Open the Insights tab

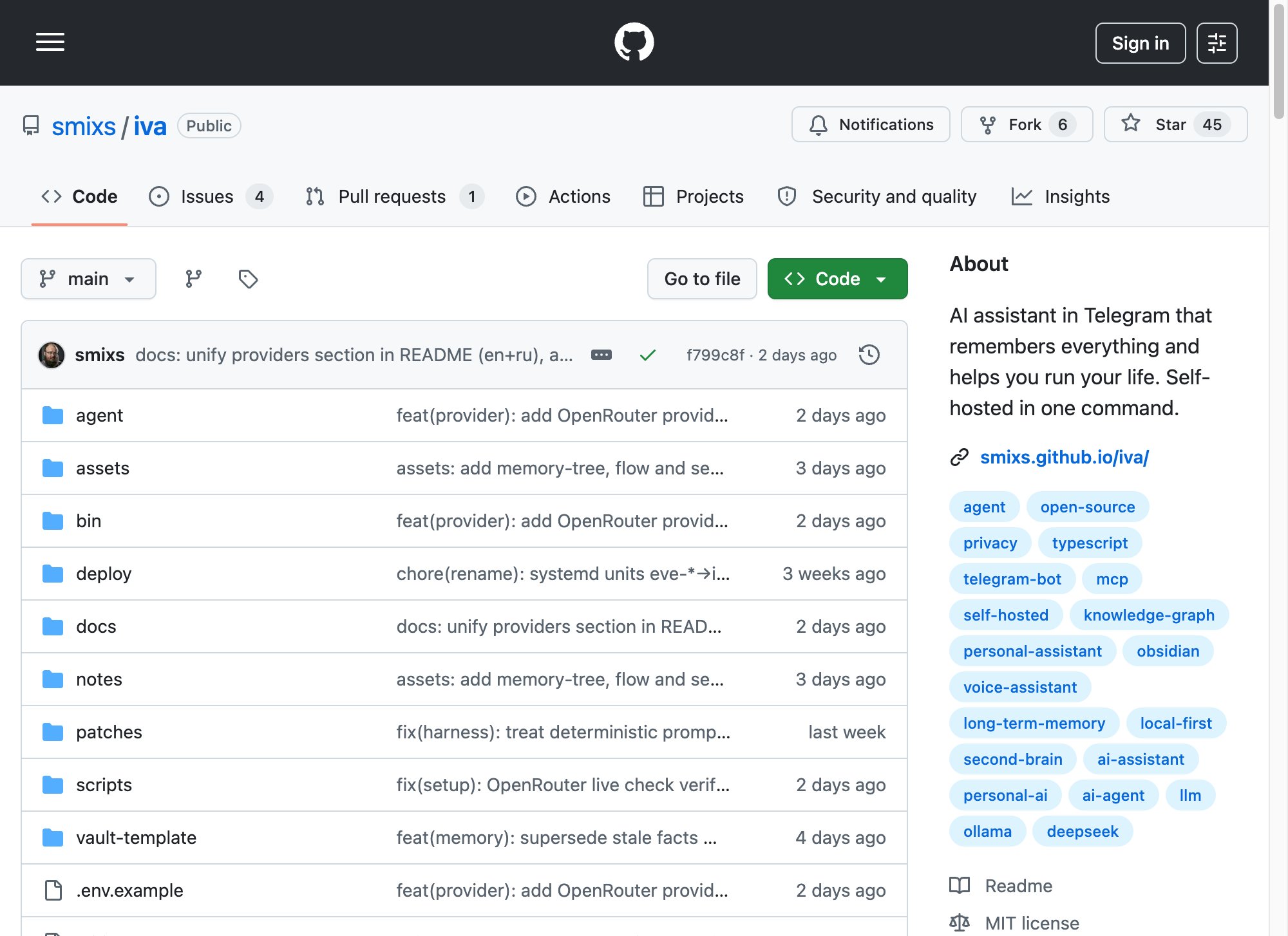click(1061, 196)
